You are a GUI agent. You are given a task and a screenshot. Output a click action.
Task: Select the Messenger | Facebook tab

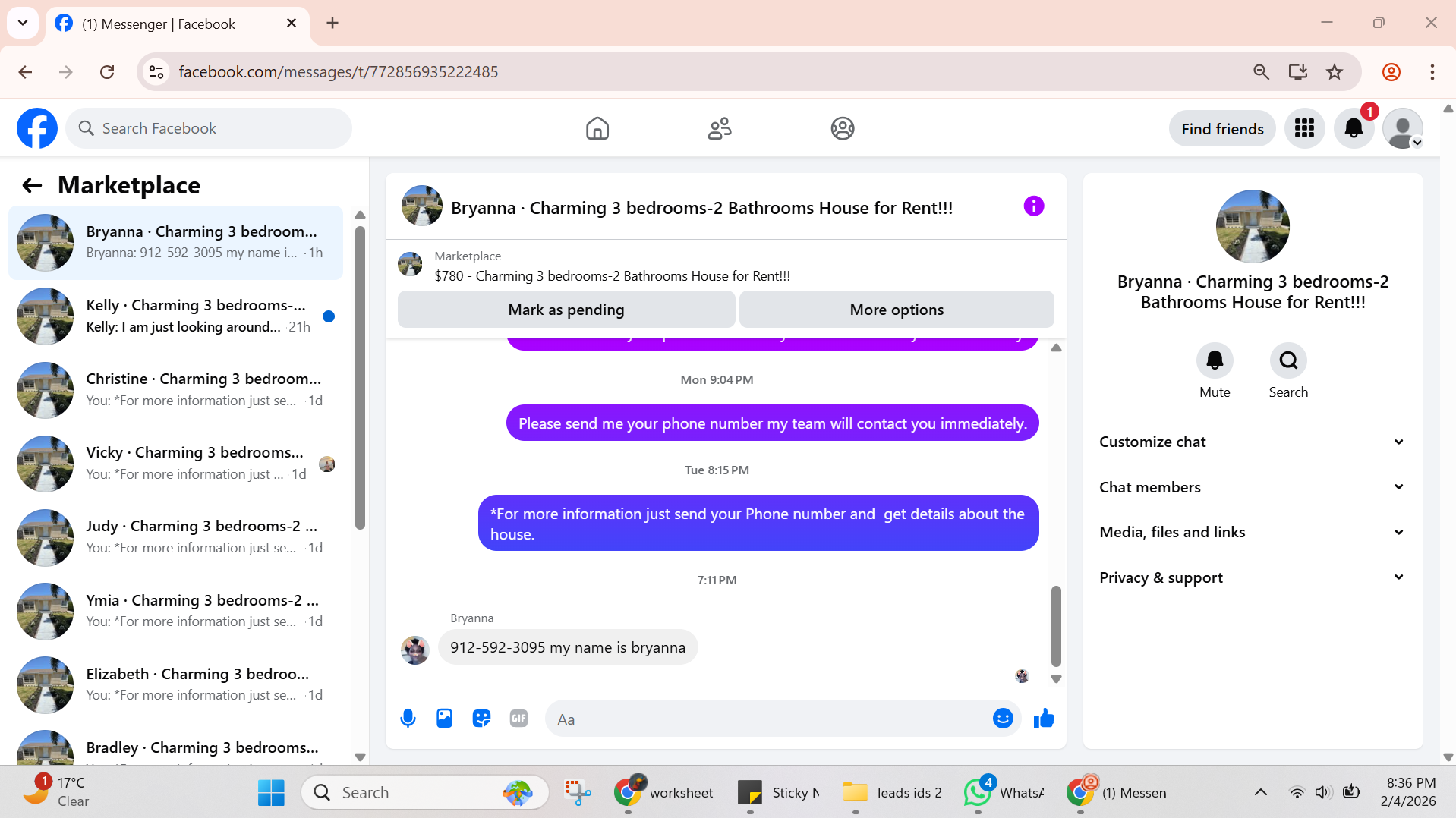178,24
